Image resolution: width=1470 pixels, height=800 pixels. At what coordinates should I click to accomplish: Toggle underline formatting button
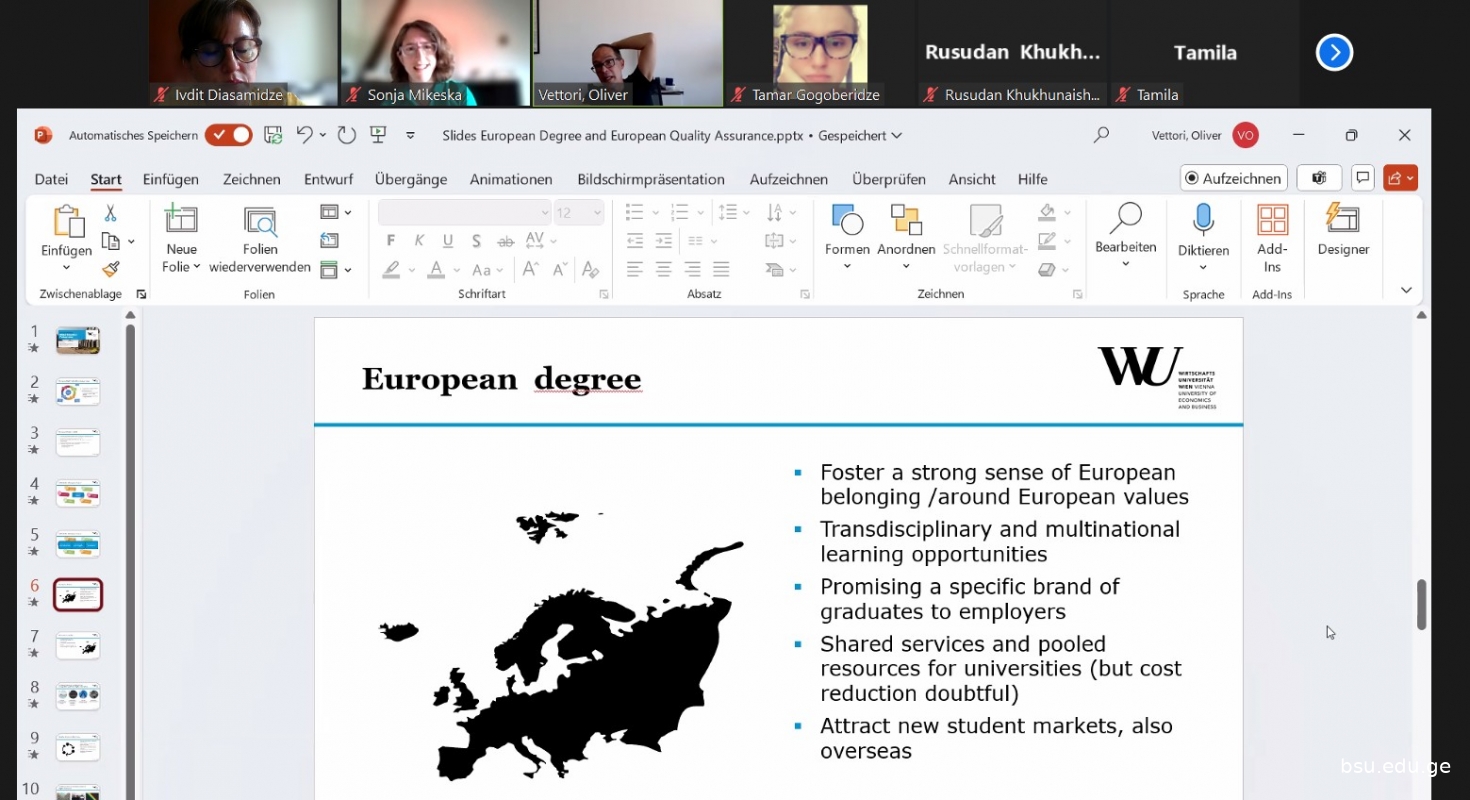tap(448, 241)
